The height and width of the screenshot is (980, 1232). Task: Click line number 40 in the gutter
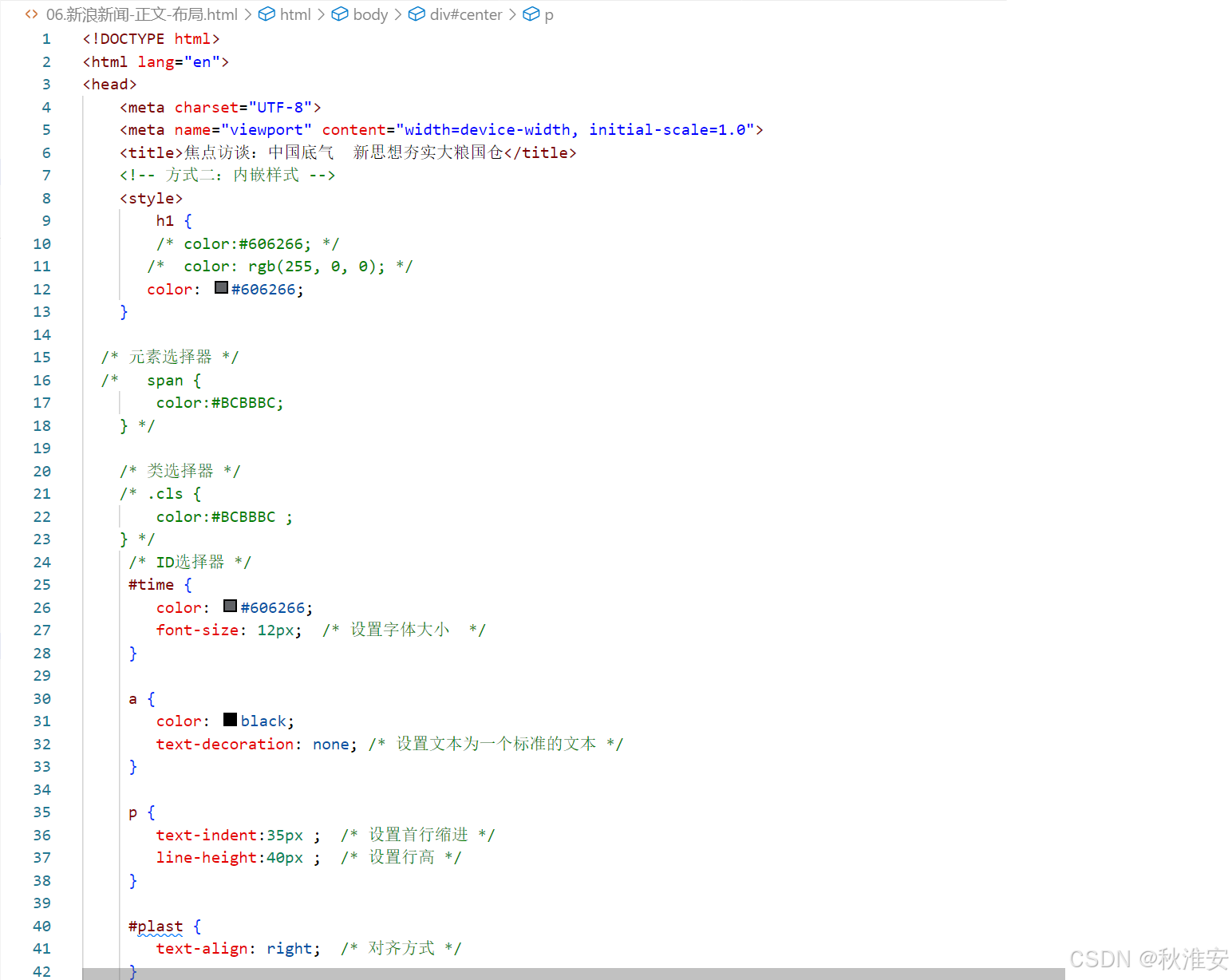42,926
